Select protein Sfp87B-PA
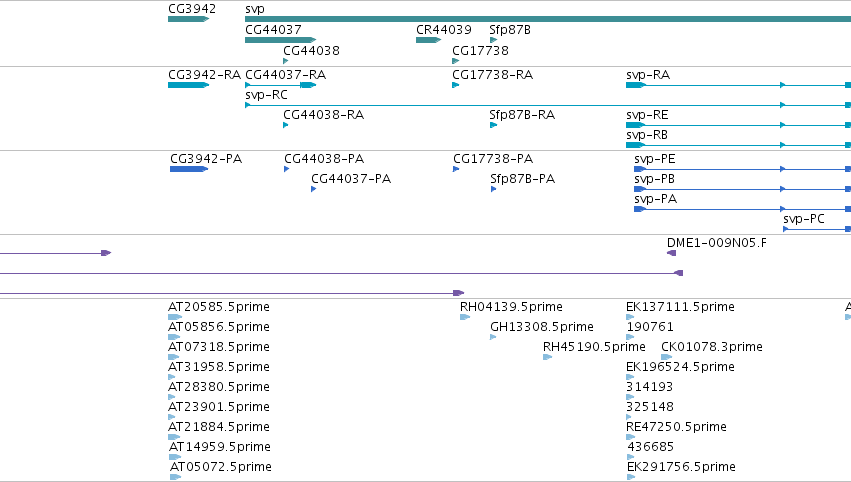This screenshot has width=851, height=482. click(493, 189)
